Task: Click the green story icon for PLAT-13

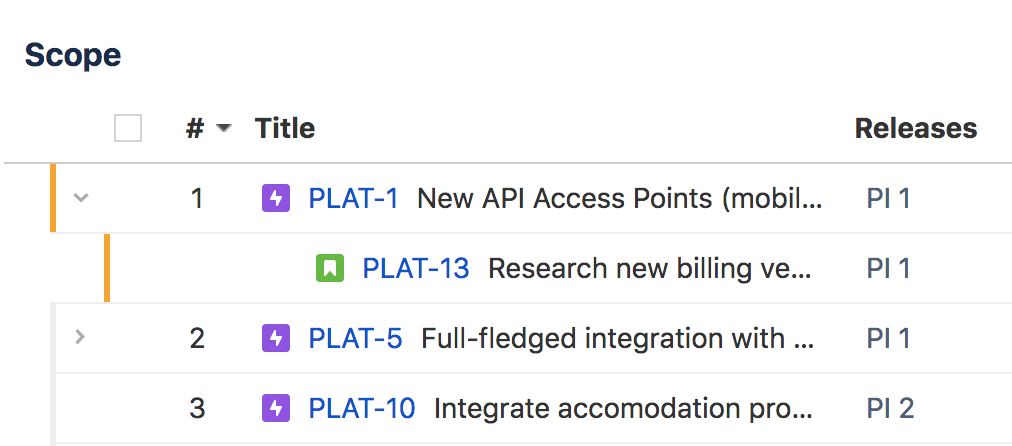Action: pos(330,268)
